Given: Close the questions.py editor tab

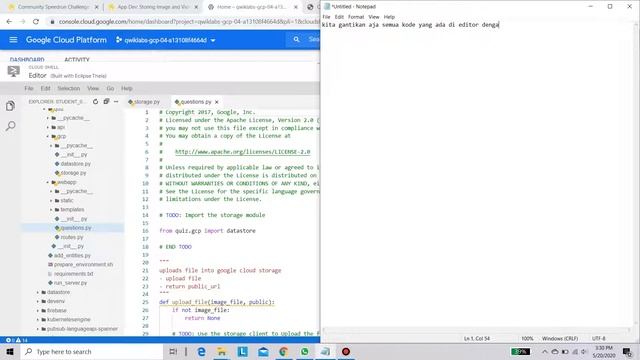Looking at the screenshot, I should [x=217, y=102].
